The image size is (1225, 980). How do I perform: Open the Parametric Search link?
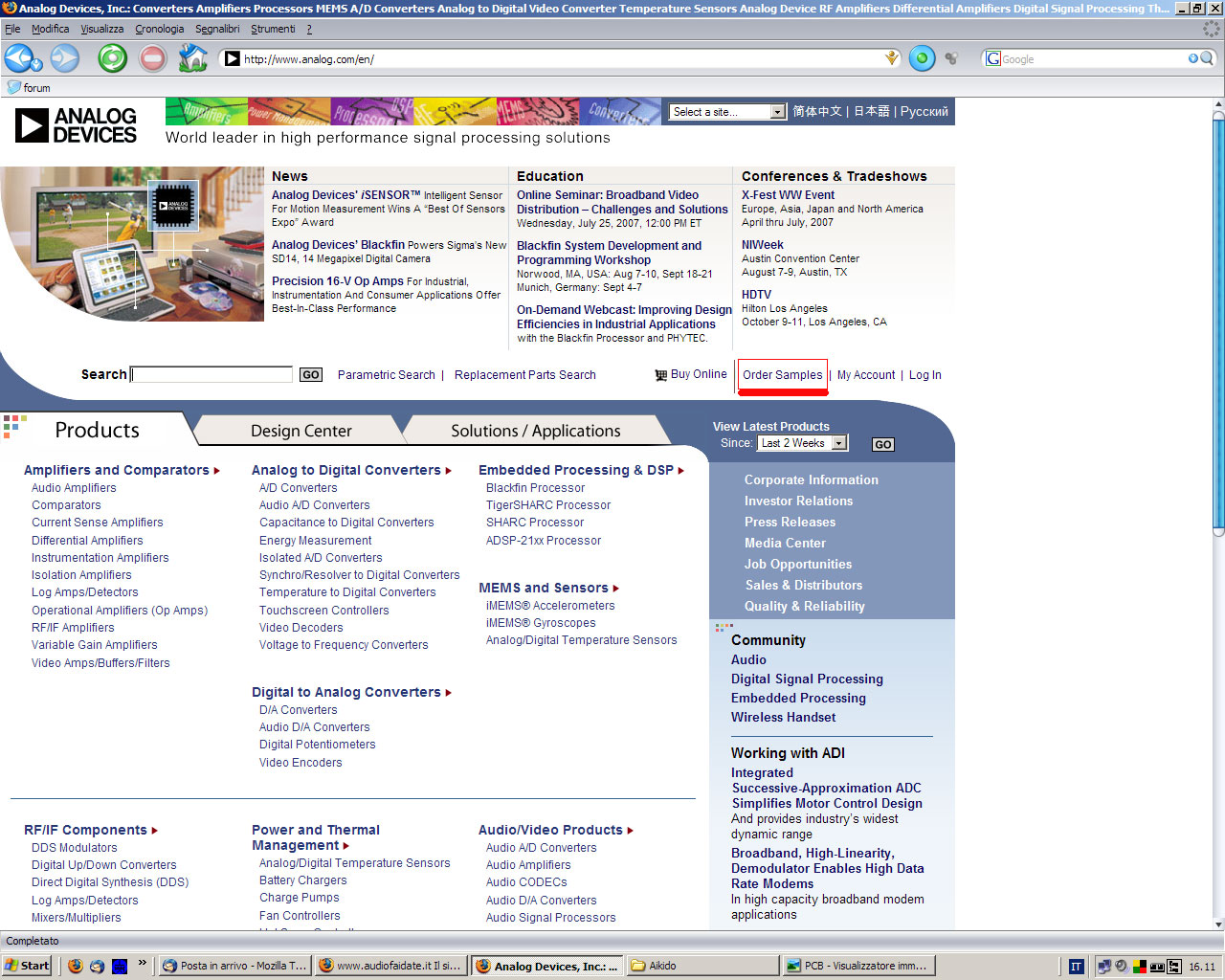coord(387,375)
